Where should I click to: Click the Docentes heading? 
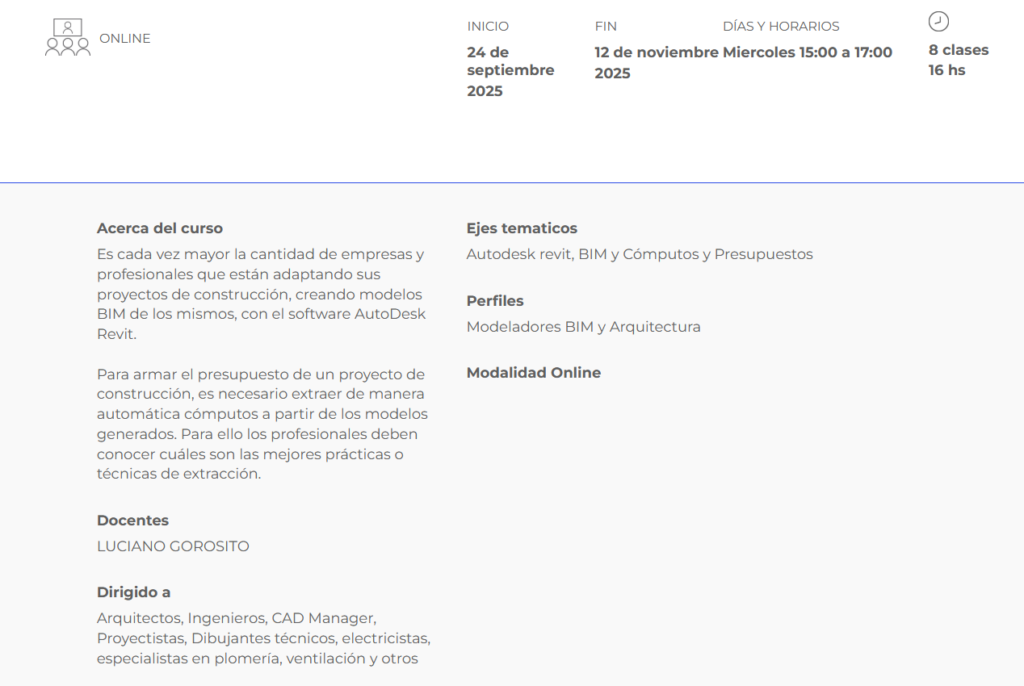pos(133,520)
